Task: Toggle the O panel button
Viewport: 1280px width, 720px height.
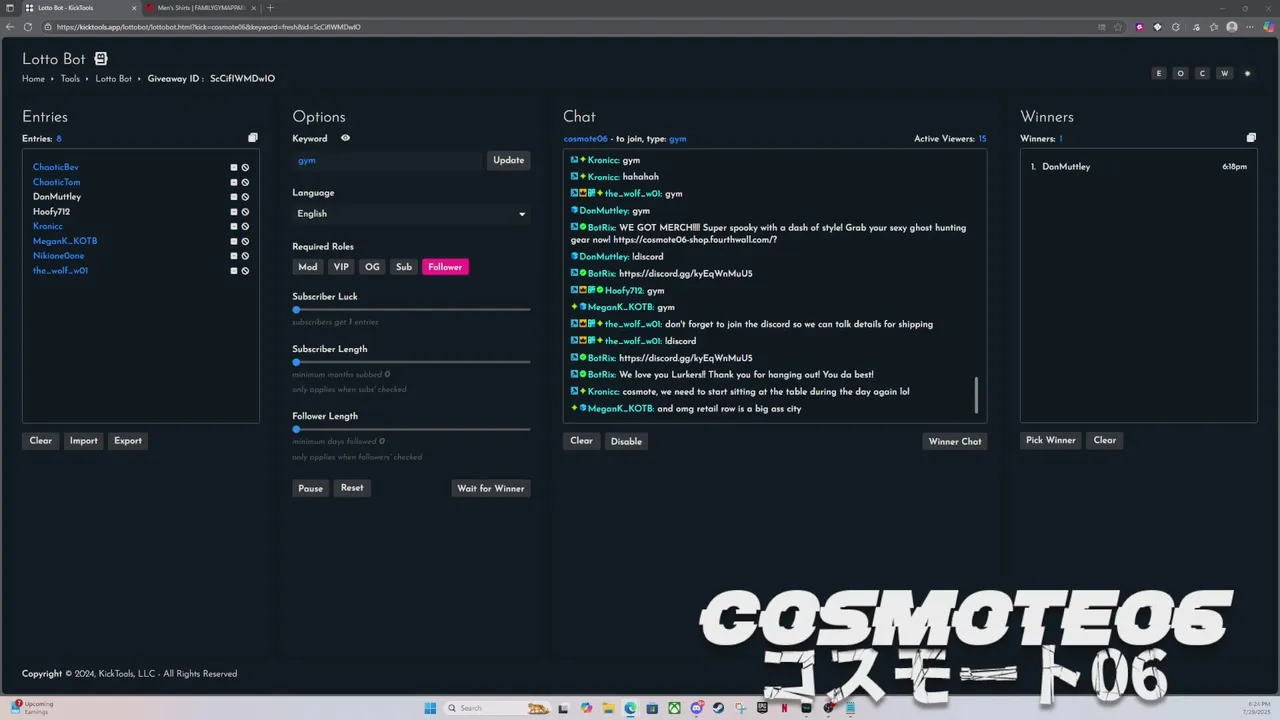Action: [x=1180, y=73]
